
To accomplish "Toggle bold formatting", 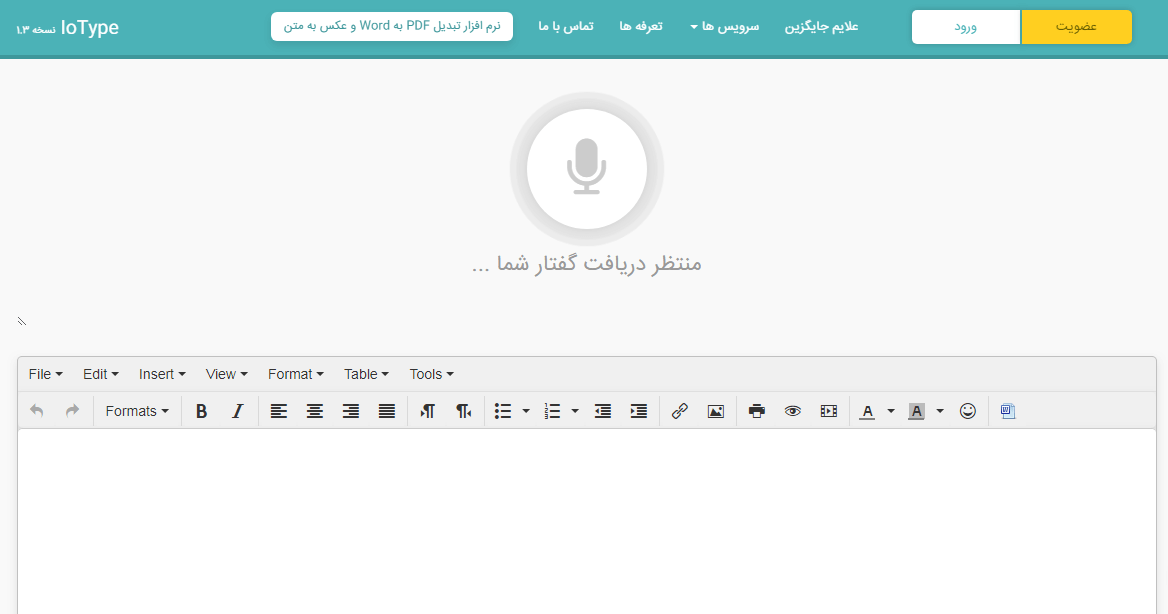I will coord(202,410).
